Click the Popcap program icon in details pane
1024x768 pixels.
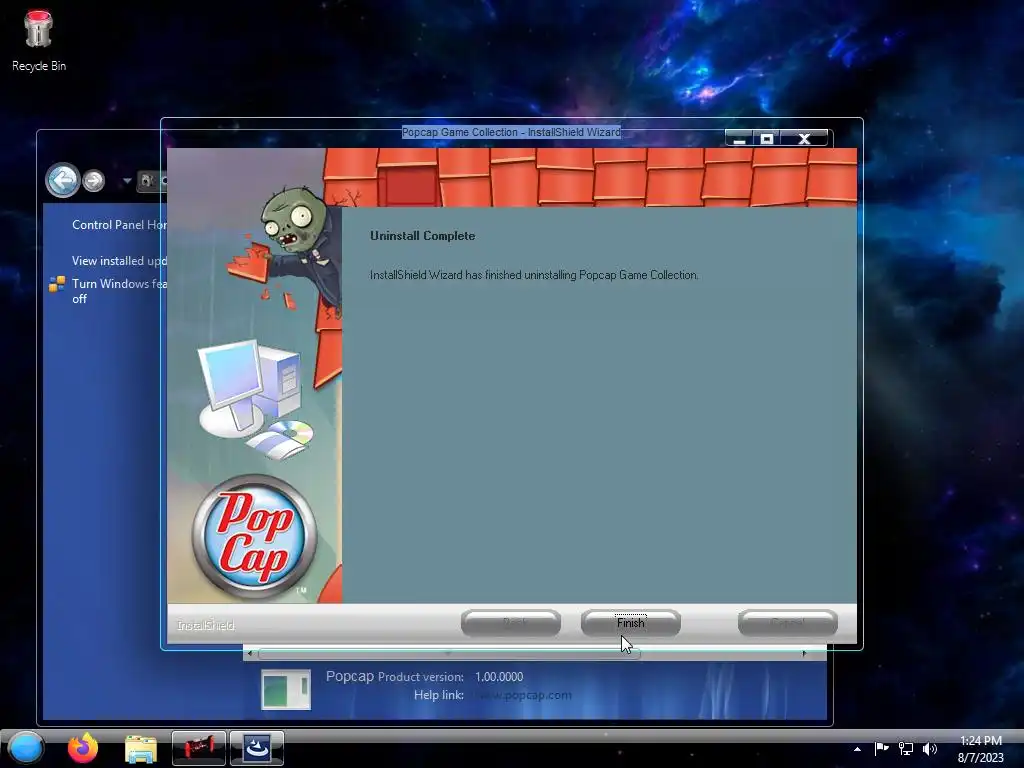click(286, 690)
